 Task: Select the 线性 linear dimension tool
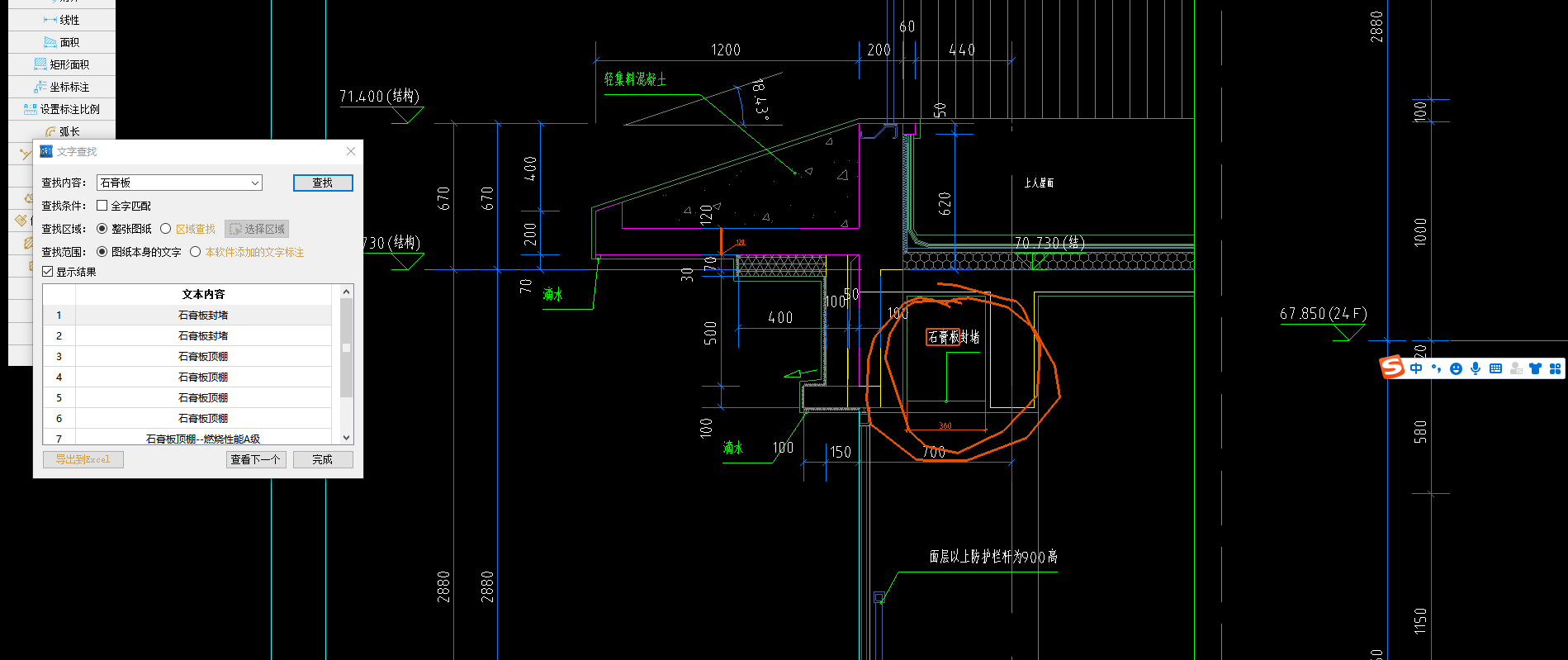[x=62, y=20]
